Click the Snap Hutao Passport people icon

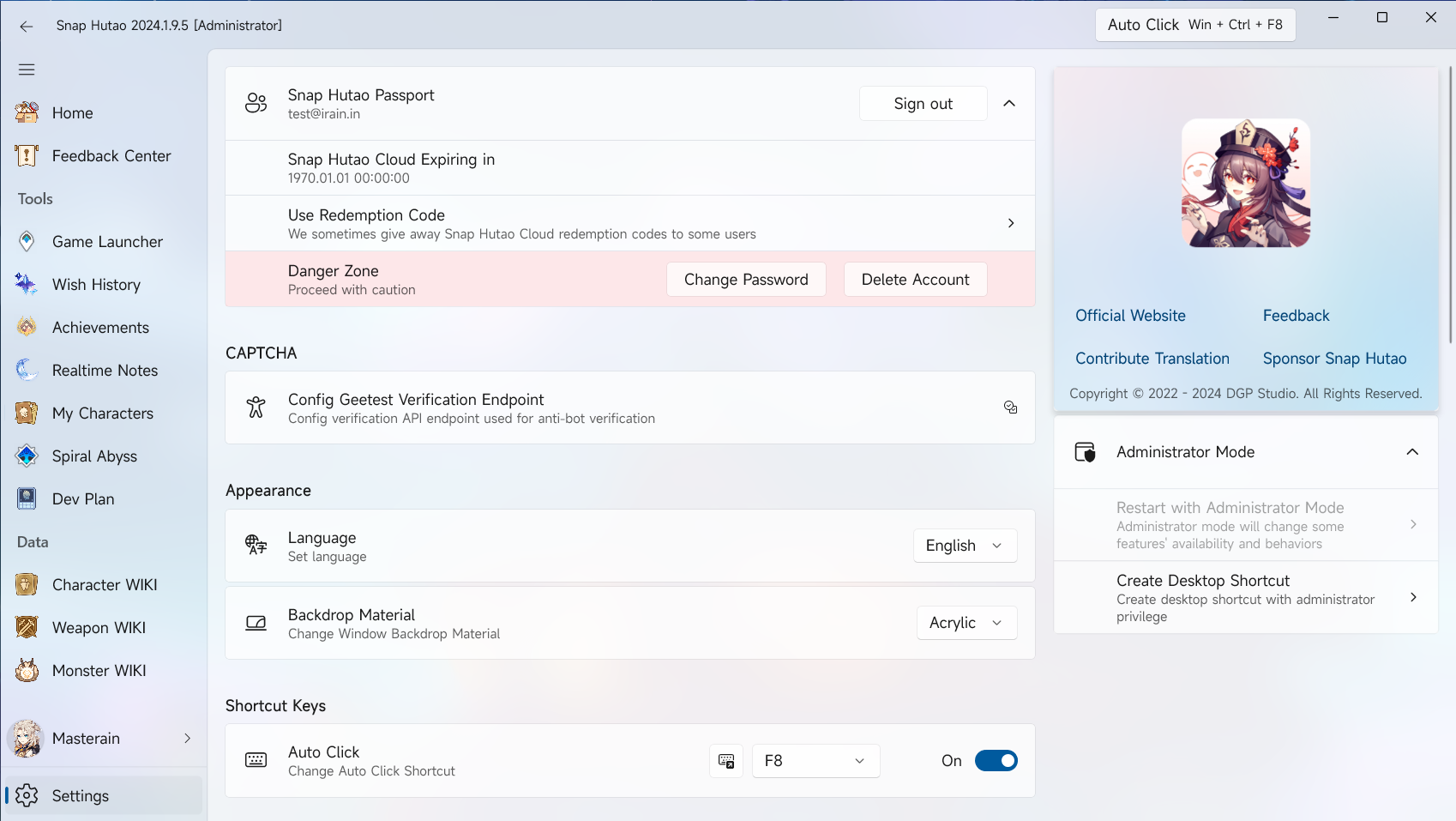tap(256, 103)
